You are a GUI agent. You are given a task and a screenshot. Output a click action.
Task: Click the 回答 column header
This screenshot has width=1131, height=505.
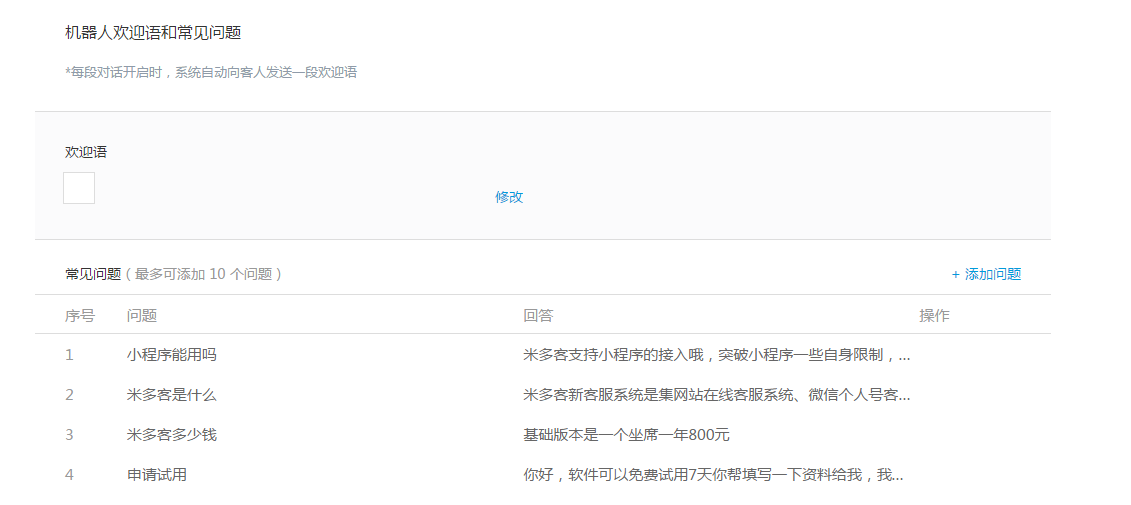(x=538, y=316)
